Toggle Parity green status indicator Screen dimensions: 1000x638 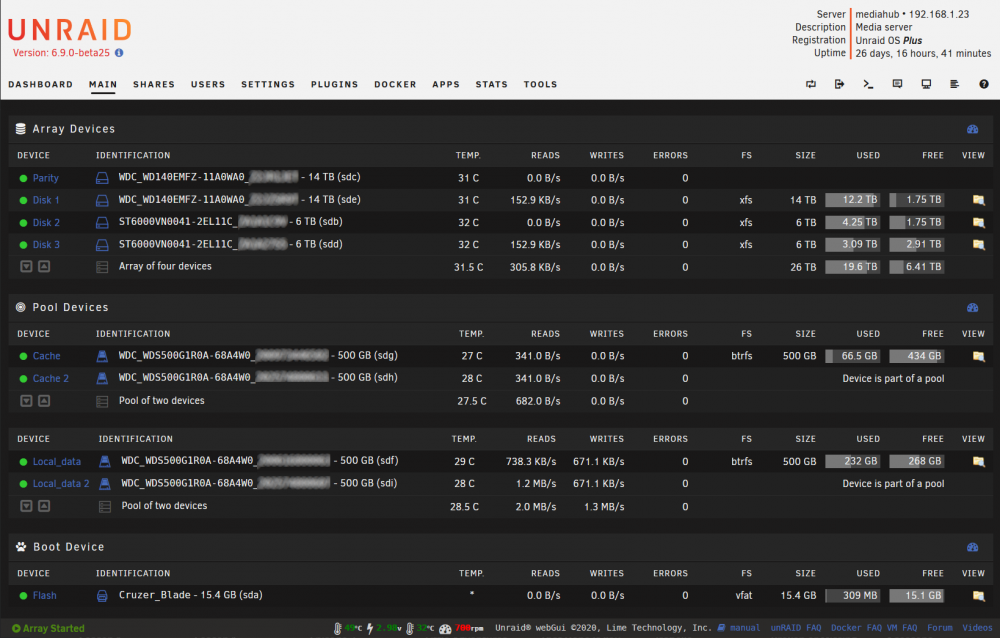pyautogui.click(x=24, y=179)
